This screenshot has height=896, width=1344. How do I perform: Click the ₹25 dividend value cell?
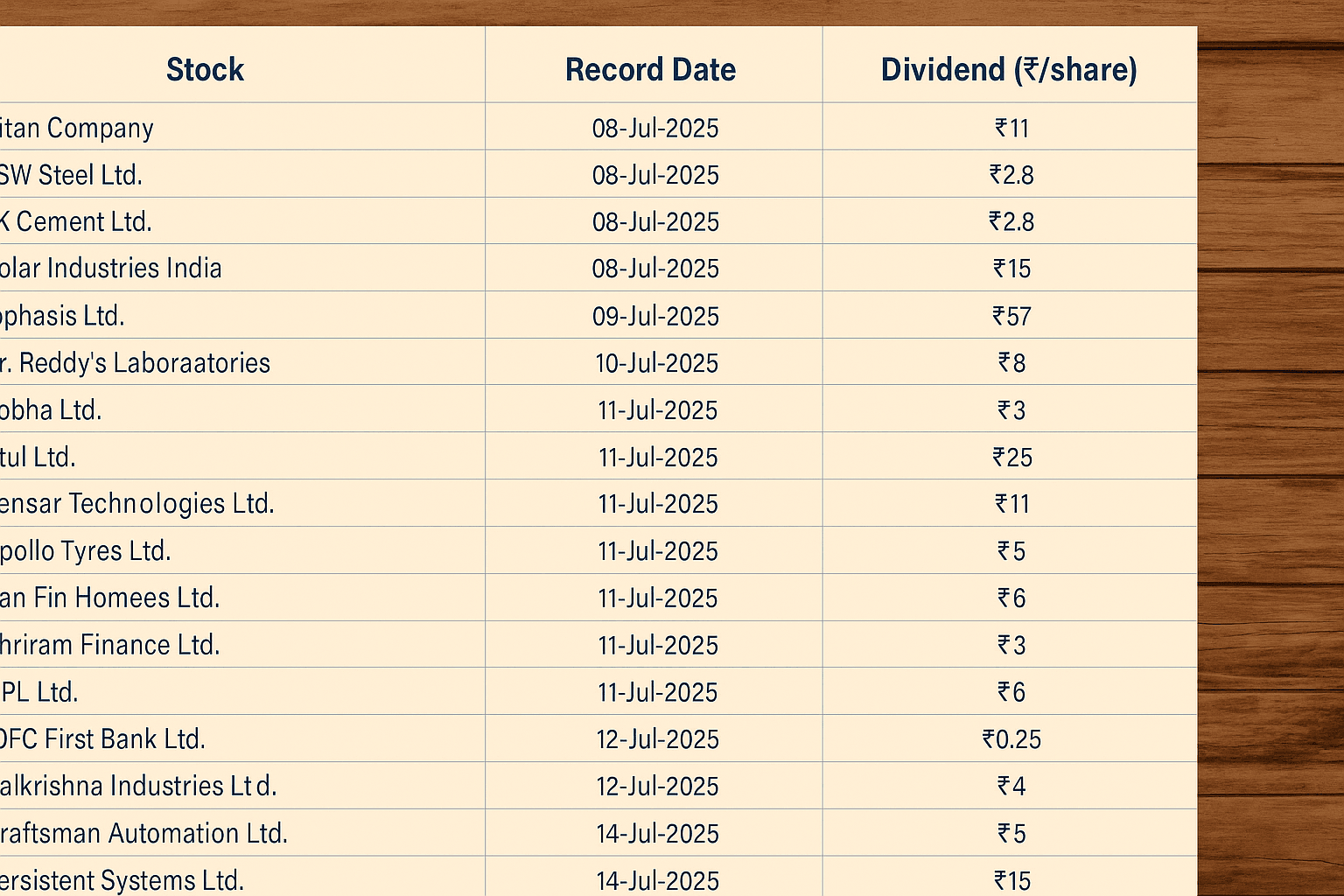click(x=1012, y=457)
